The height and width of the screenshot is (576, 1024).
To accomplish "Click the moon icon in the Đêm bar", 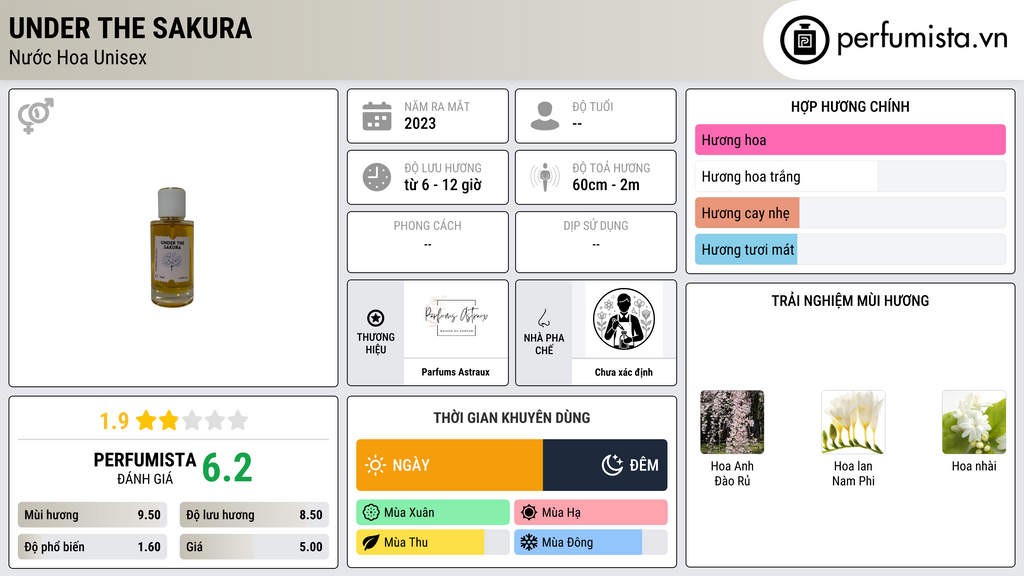I will click(612, 465).
